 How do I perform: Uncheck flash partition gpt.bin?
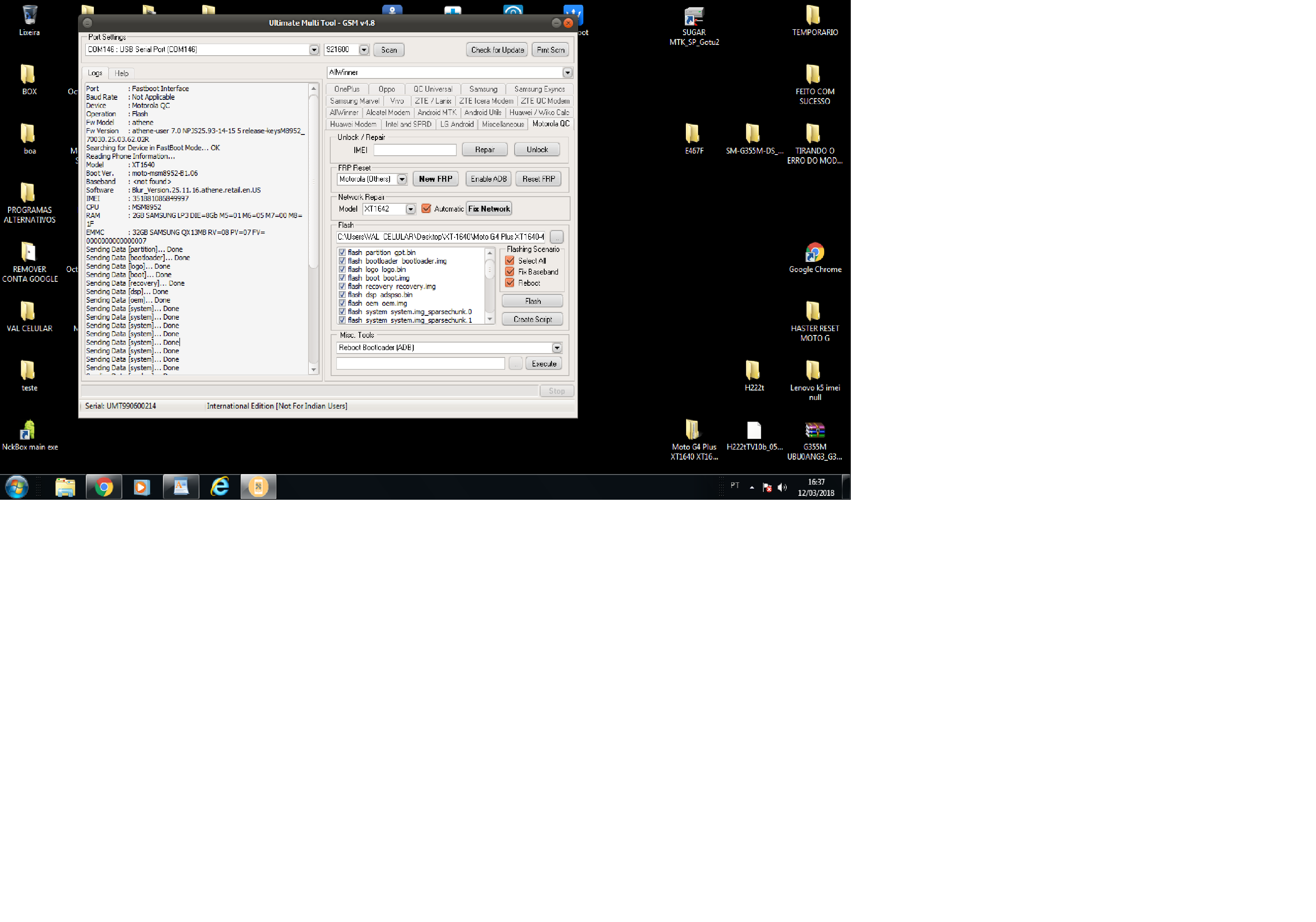(342, 252)
